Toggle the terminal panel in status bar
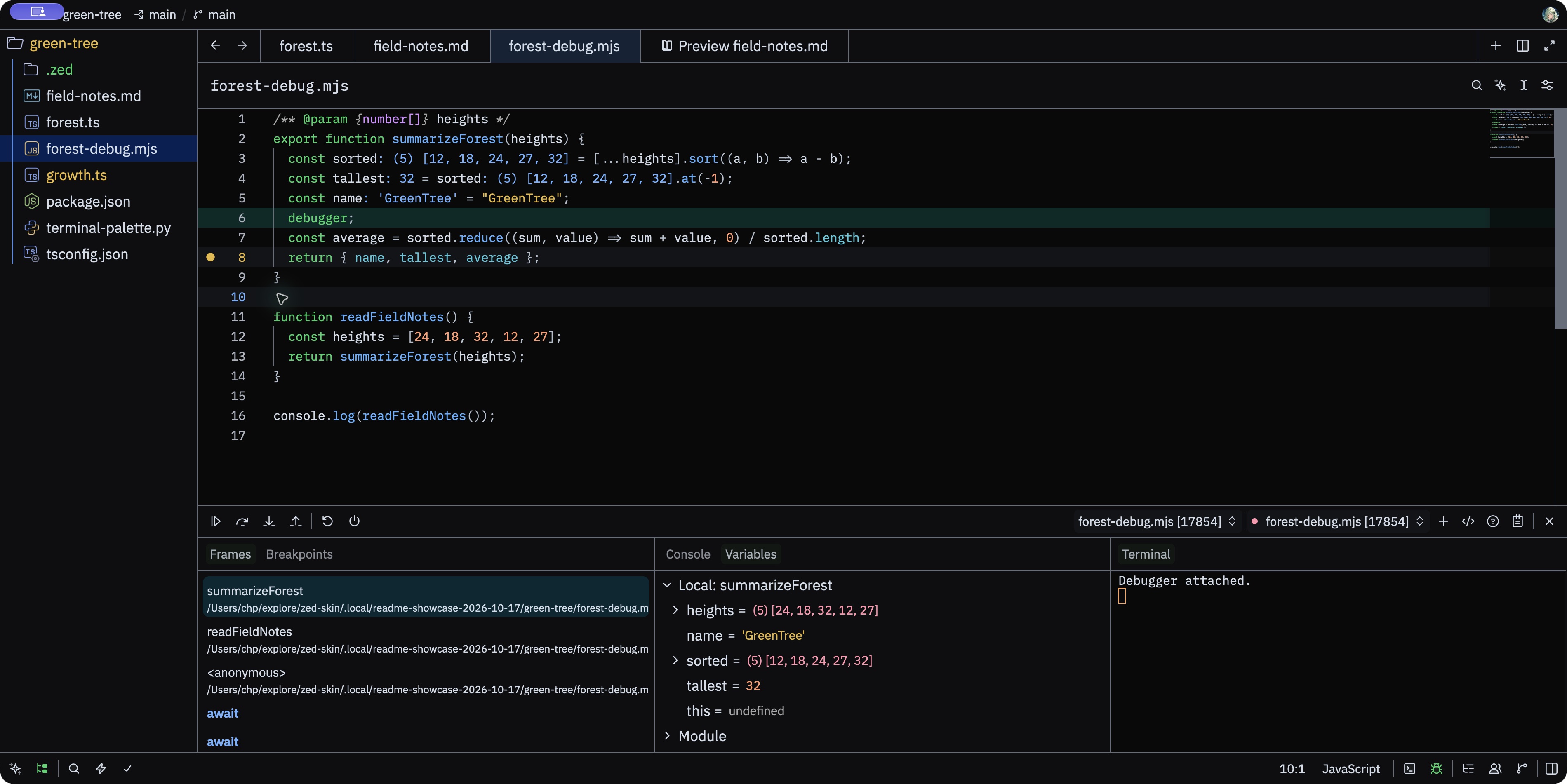 1409,768
